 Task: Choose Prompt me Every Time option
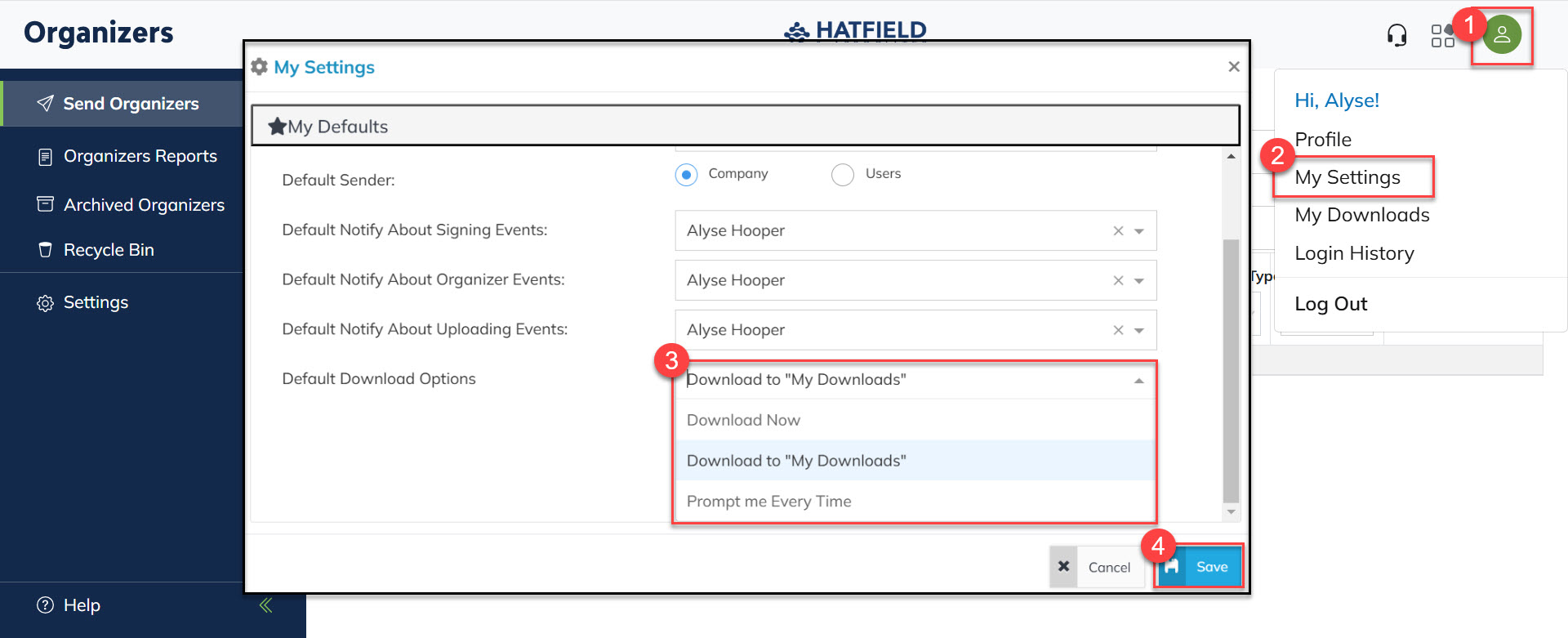click(x=768, y=502)
